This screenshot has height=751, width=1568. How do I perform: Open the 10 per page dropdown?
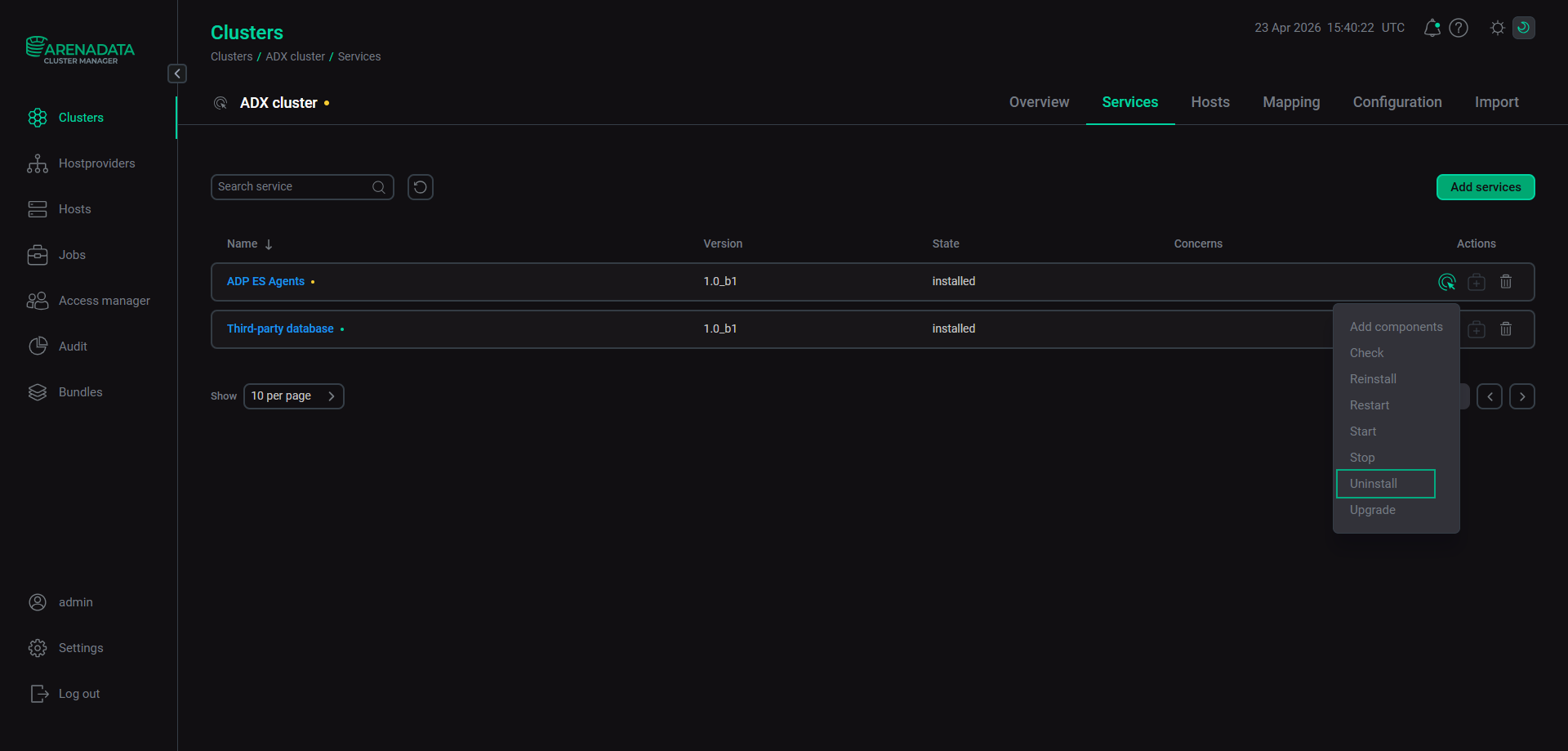294,396
